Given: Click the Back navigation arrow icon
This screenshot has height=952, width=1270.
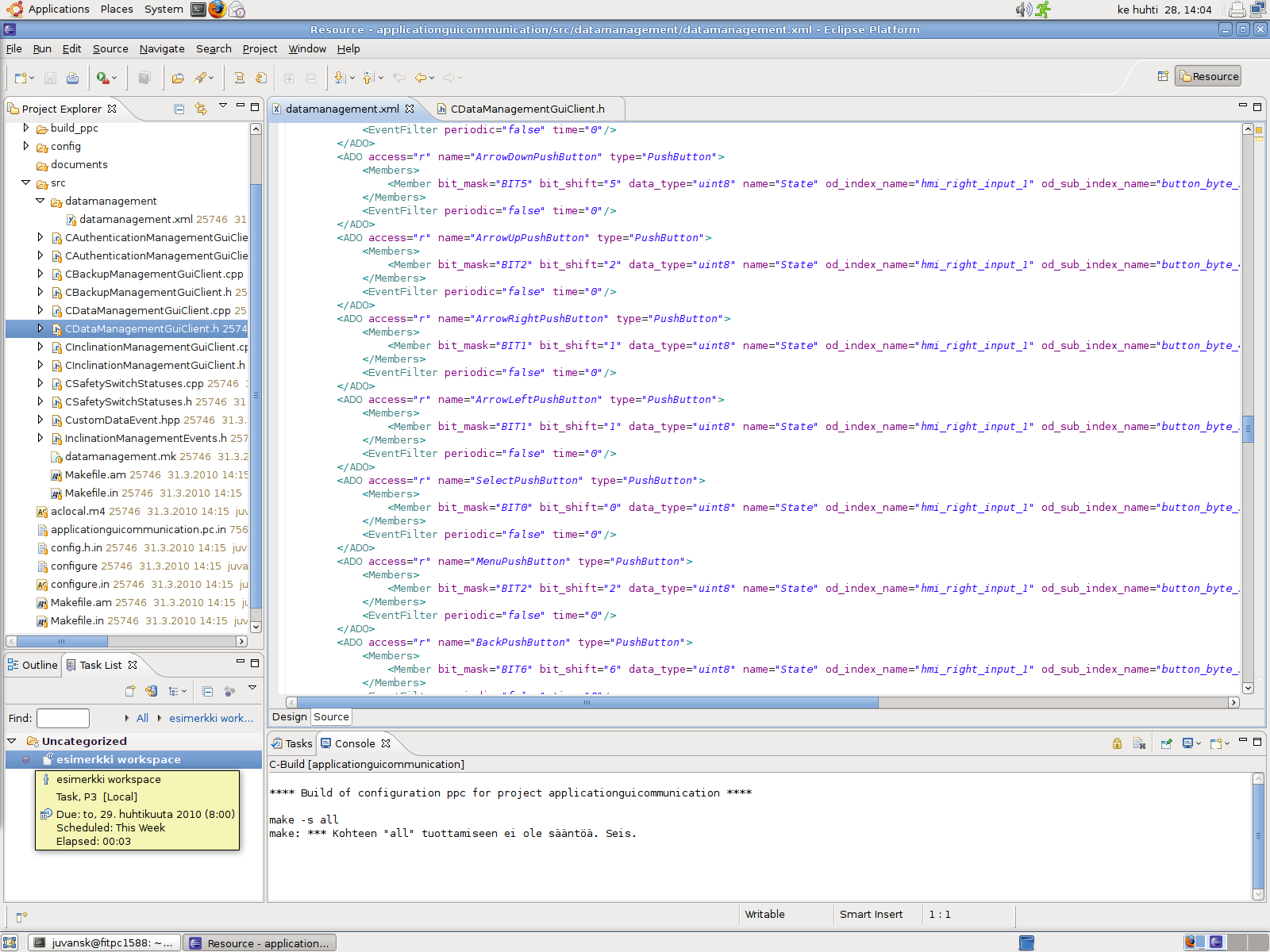Looking at the screenshot, I should click(421, 78).
